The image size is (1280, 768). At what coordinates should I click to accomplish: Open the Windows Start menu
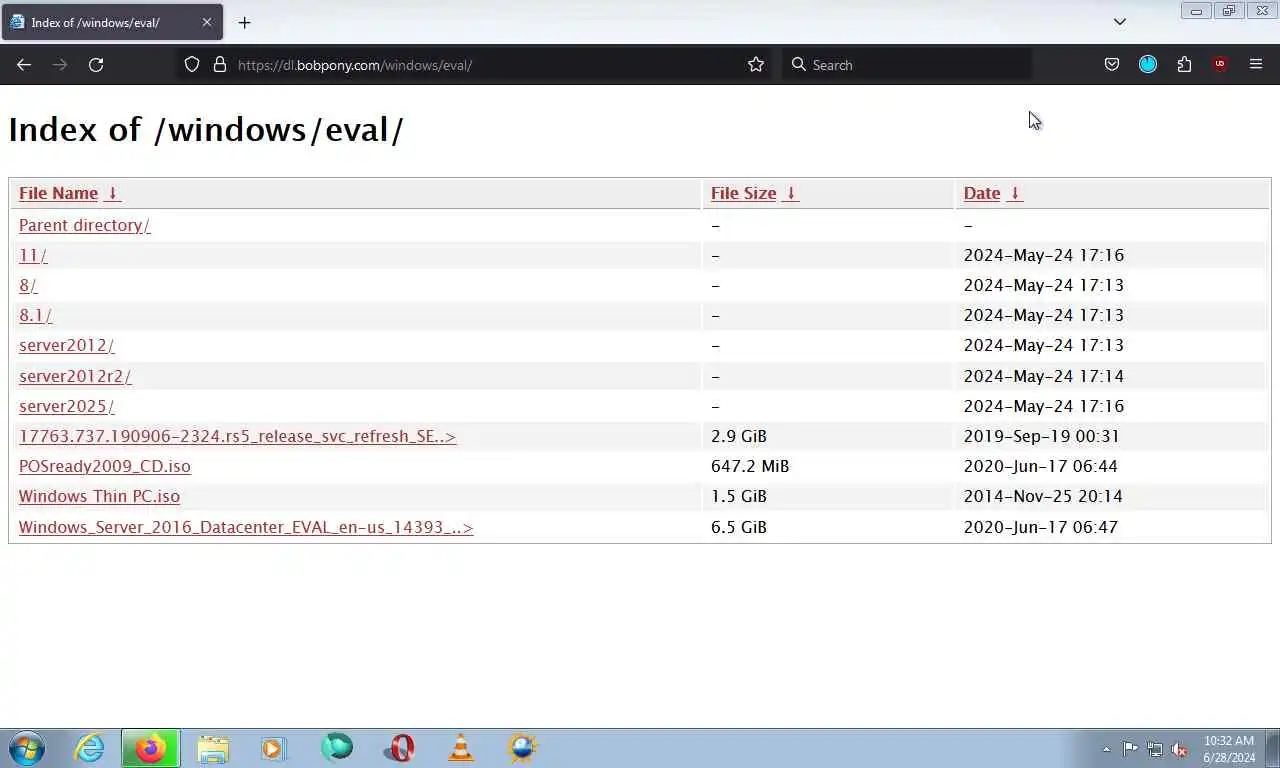pyautogui.click(x=27, y=748)
